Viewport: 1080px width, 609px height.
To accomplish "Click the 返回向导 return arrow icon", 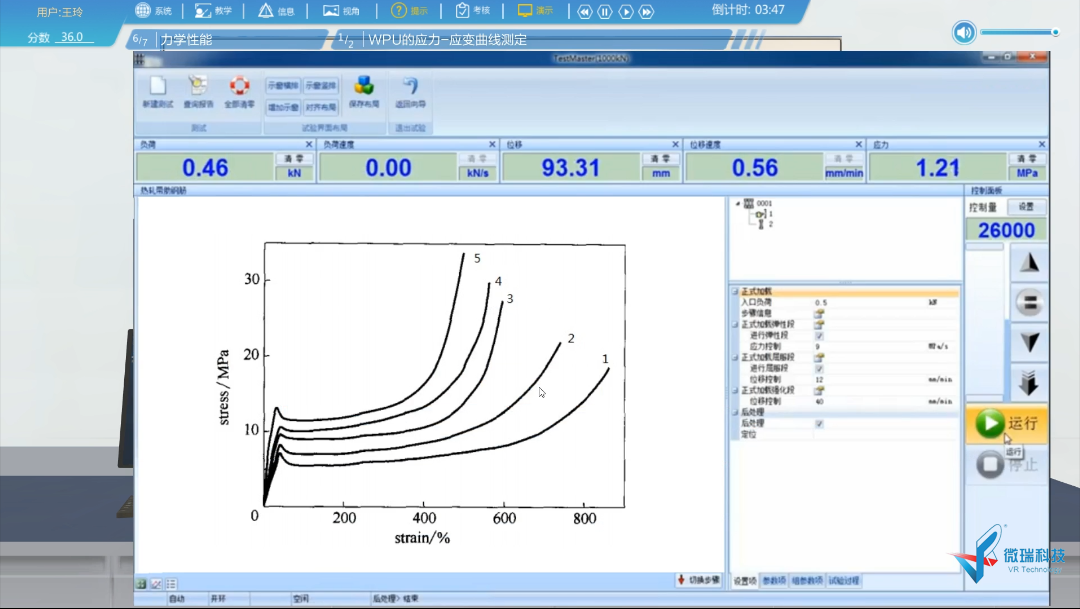I will click(x=411, y=86).
